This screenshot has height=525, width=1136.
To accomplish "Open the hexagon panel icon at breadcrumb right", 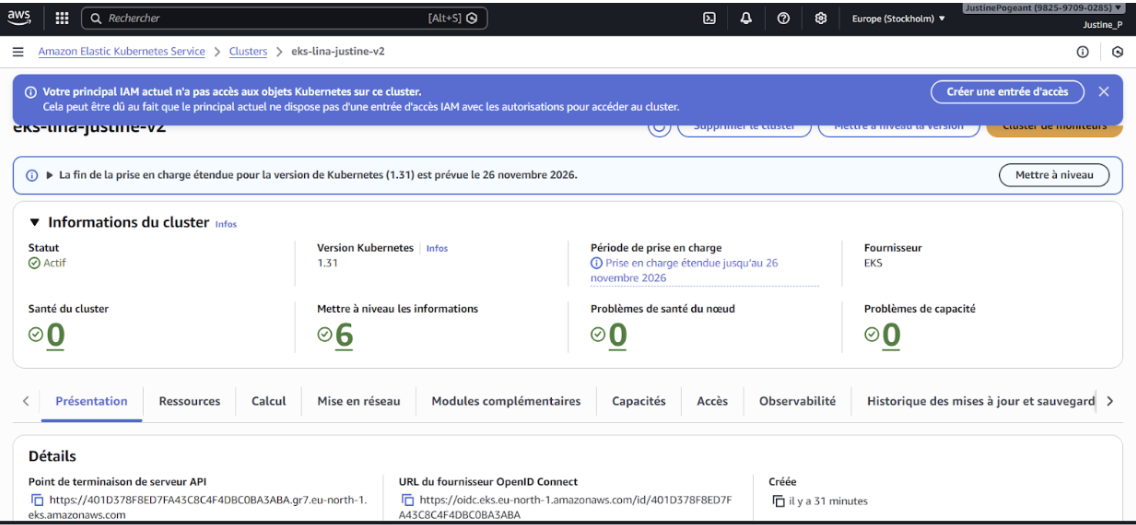I will point(1118,52).
